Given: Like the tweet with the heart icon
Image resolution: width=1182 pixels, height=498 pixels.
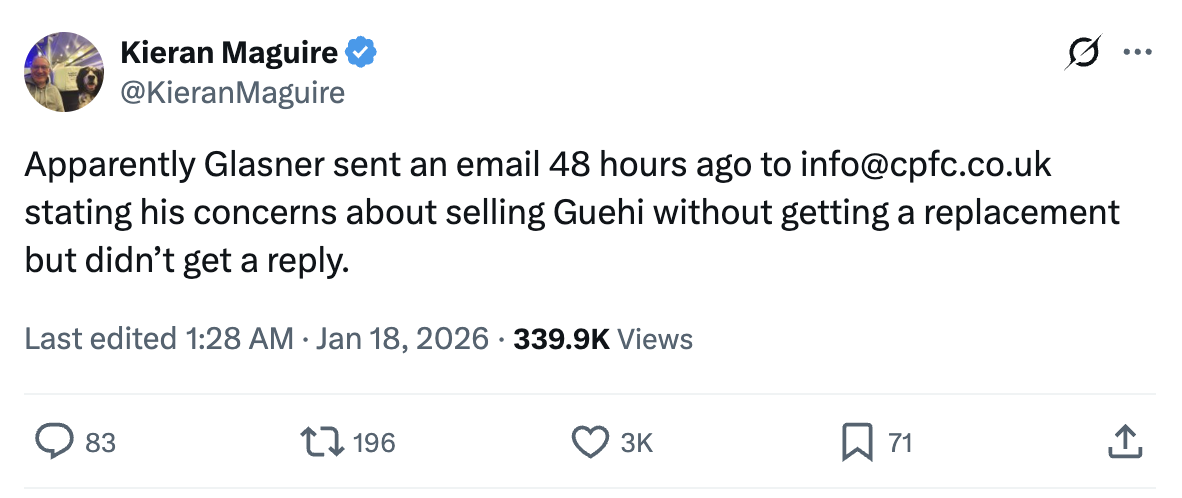Looking at the screenshot, I should (590, 441).
